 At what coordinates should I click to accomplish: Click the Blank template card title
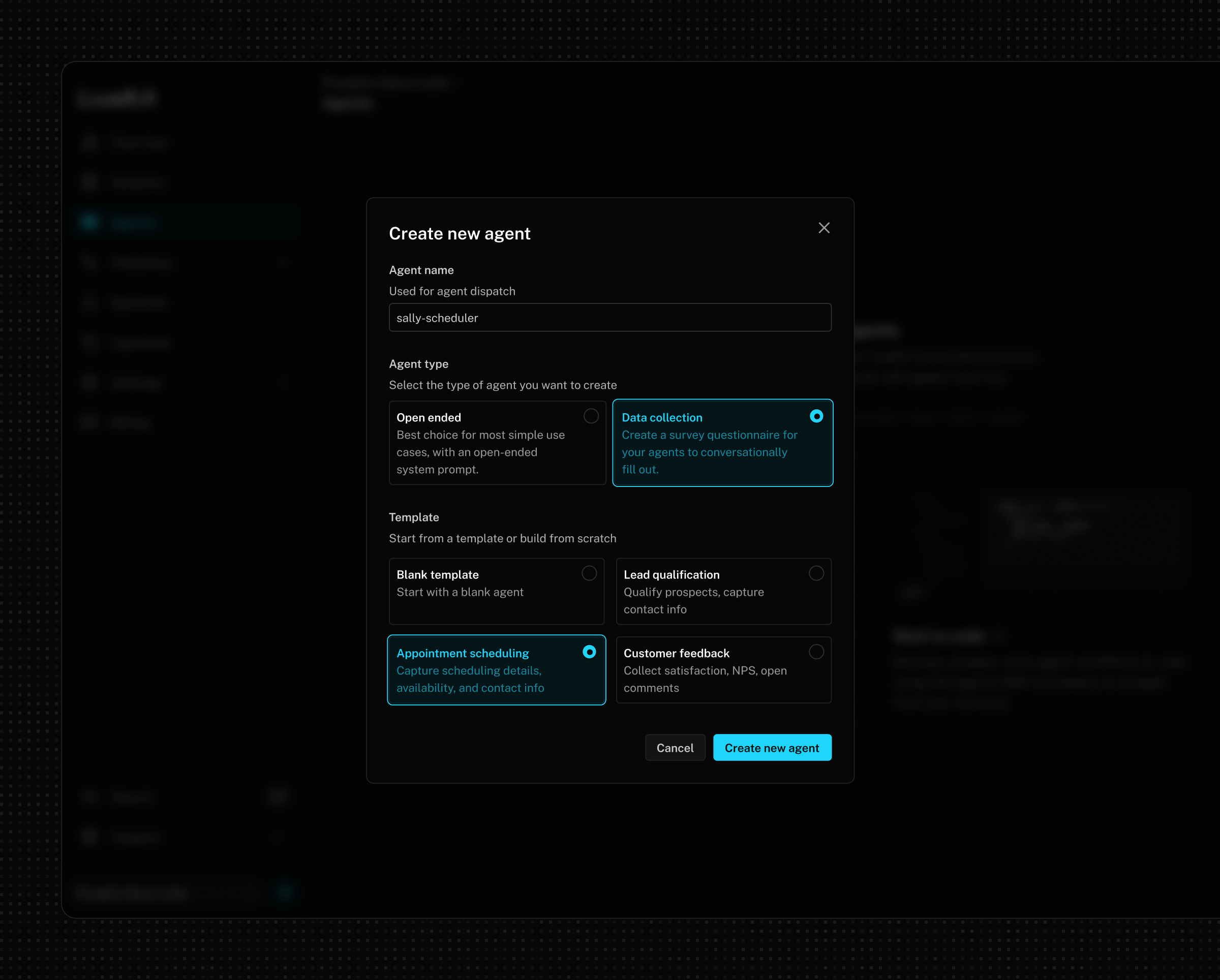click(437, 574)
